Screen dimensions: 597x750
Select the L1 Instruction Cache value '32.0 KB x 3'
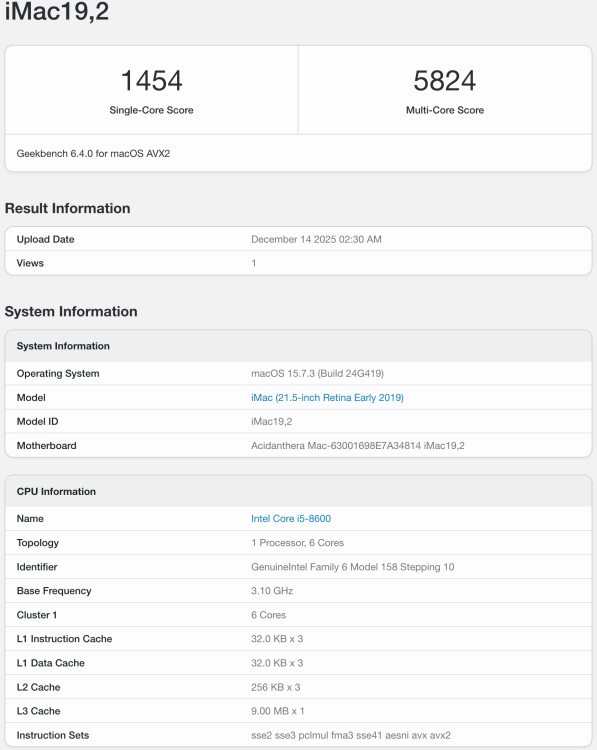point(277,639)
